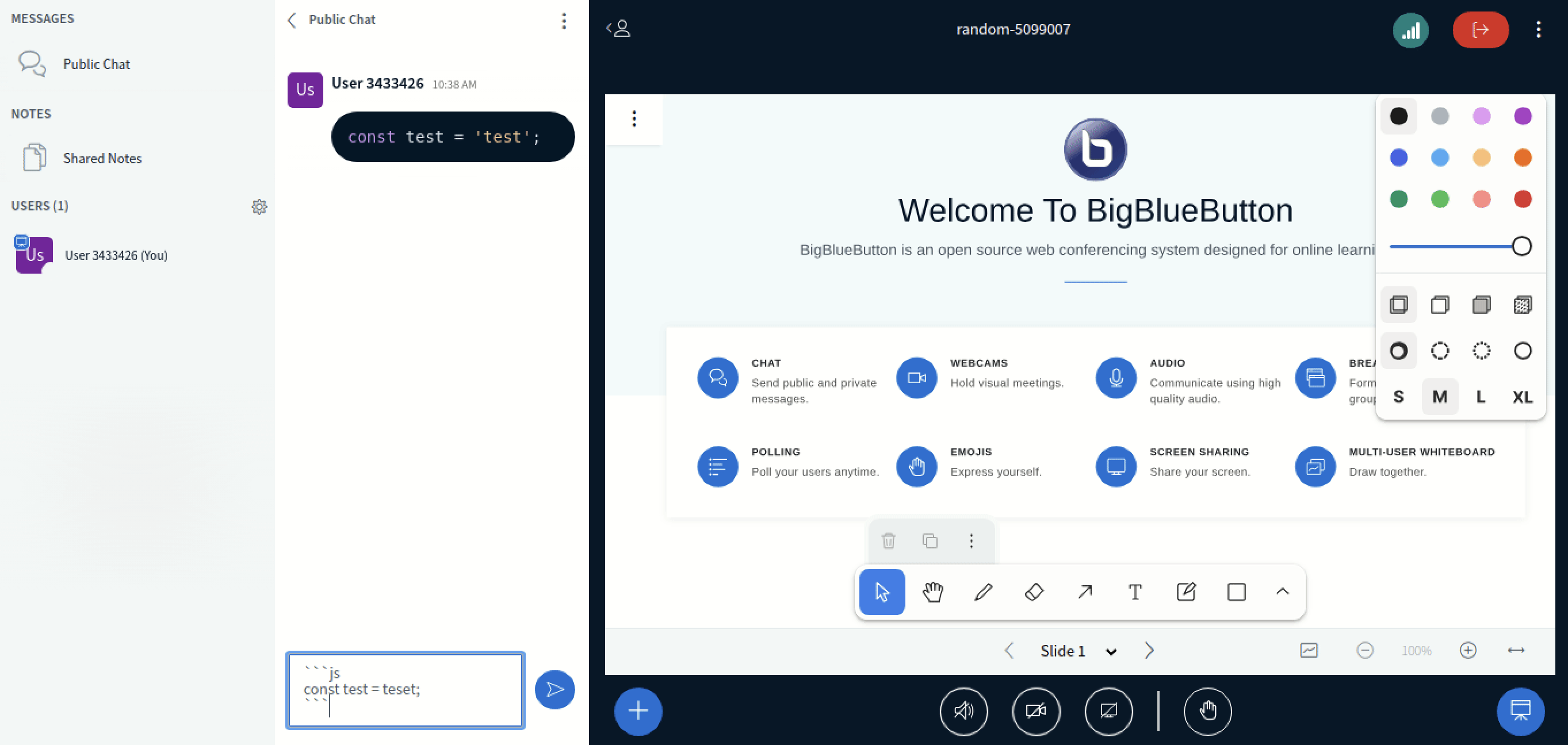Screen dimensions: 1568x745
Task: Pick the rectangle shape tool
Action: (x=1237, y=592)
